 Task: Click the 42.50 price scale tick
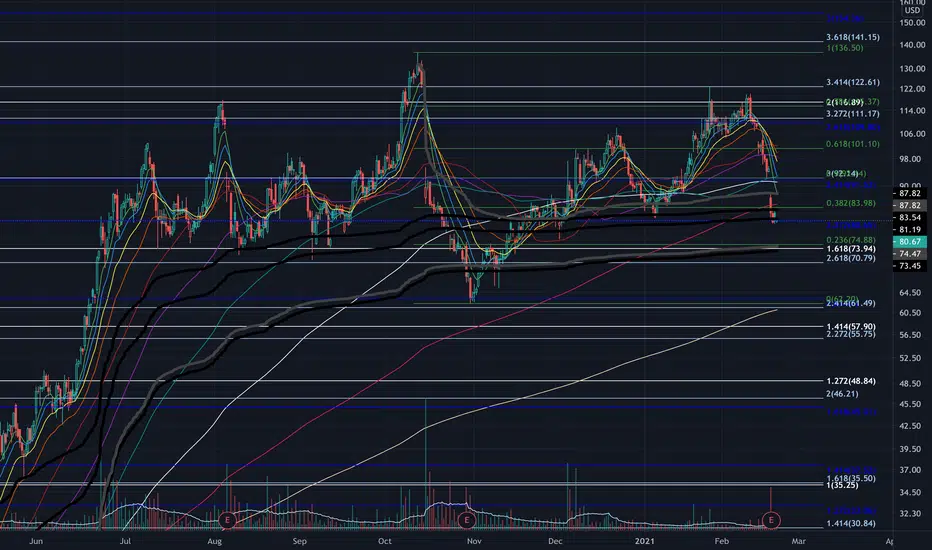pyautogui.click(x=912, y=426)
